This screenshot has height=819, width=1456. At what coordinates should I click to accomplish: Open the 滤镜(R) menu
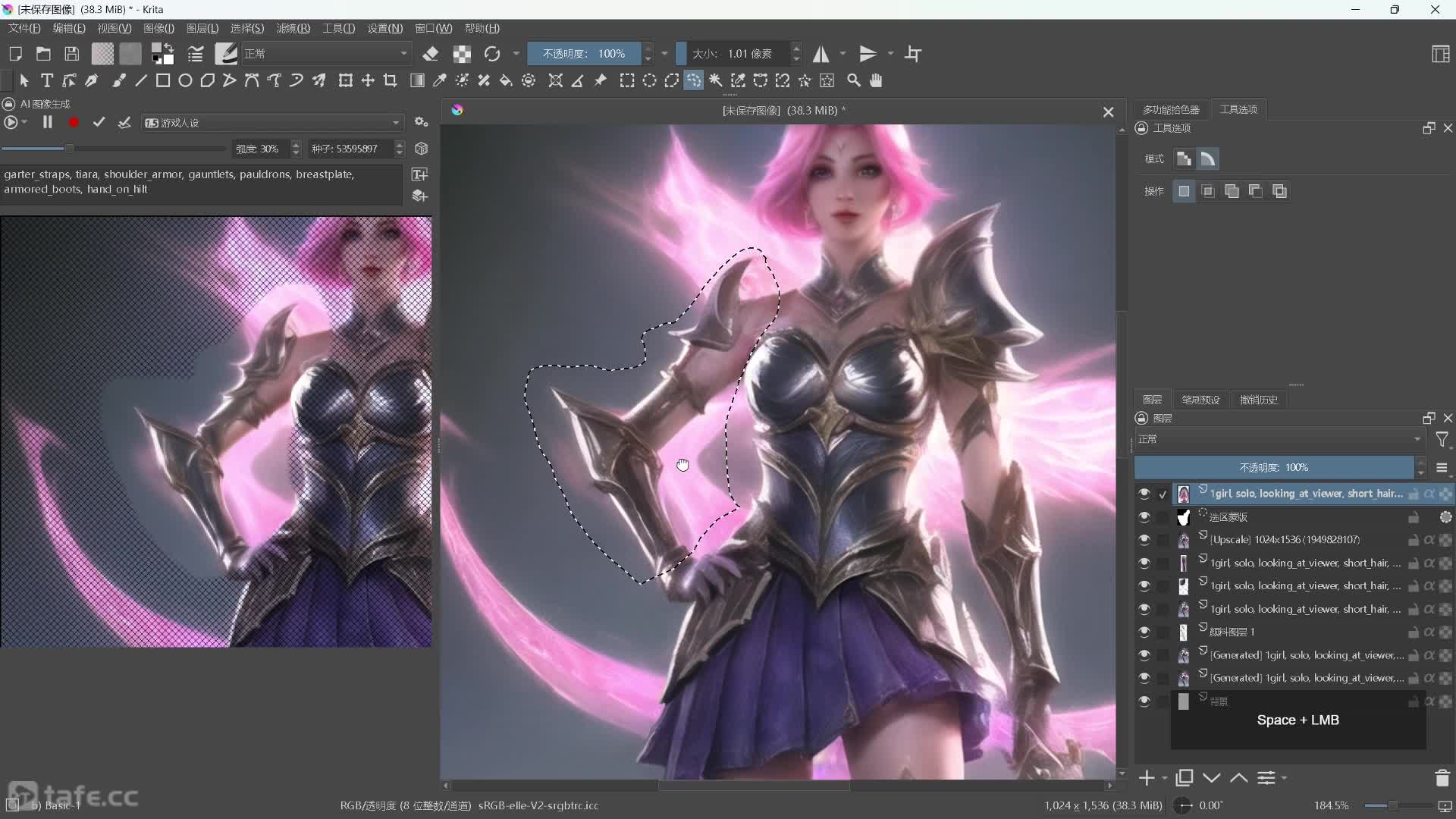[x=293, y=28]
